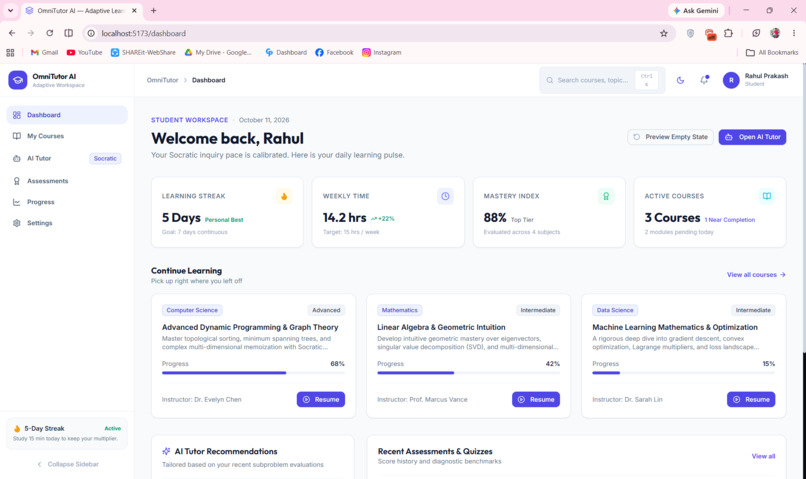Click Instructor: Prof. Marcus Vance text

coord(423,399)
